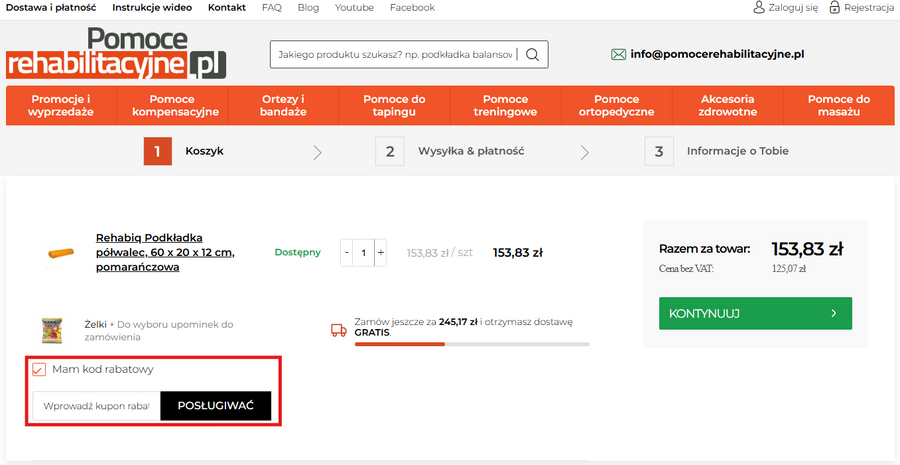Image resolution: width=900 pixels, height=465 pixels.
Task: Open the Promocje i wyprzedaże menu
Action: [61, 106]
